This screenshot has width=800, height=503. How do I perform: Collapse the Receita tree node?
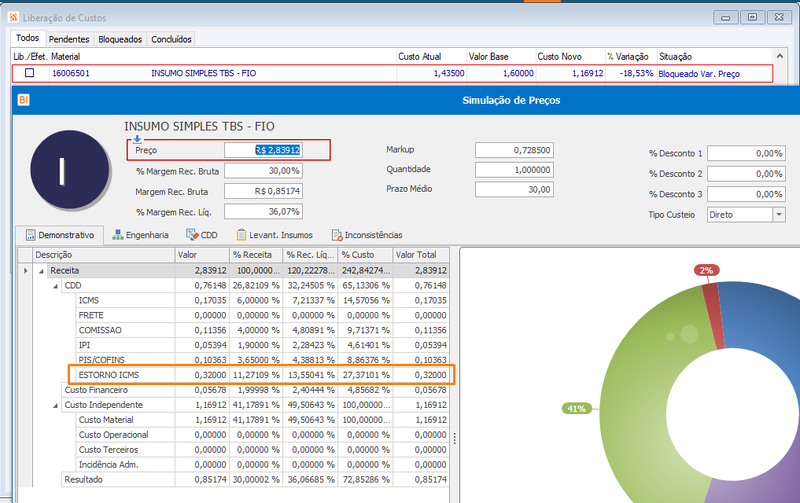(41, 271)
